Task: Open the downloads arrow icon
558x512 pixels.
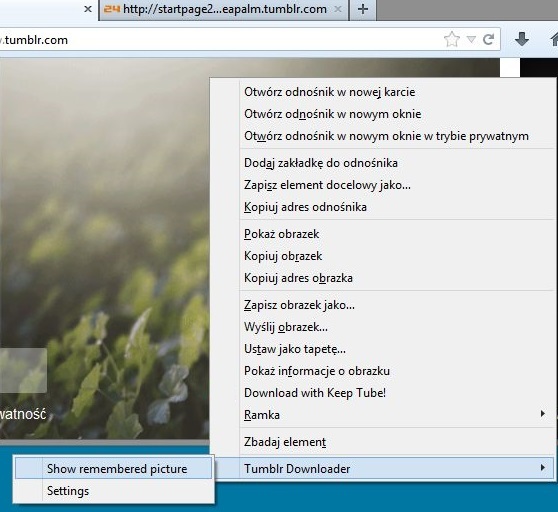Action: (x=522, y=39)
